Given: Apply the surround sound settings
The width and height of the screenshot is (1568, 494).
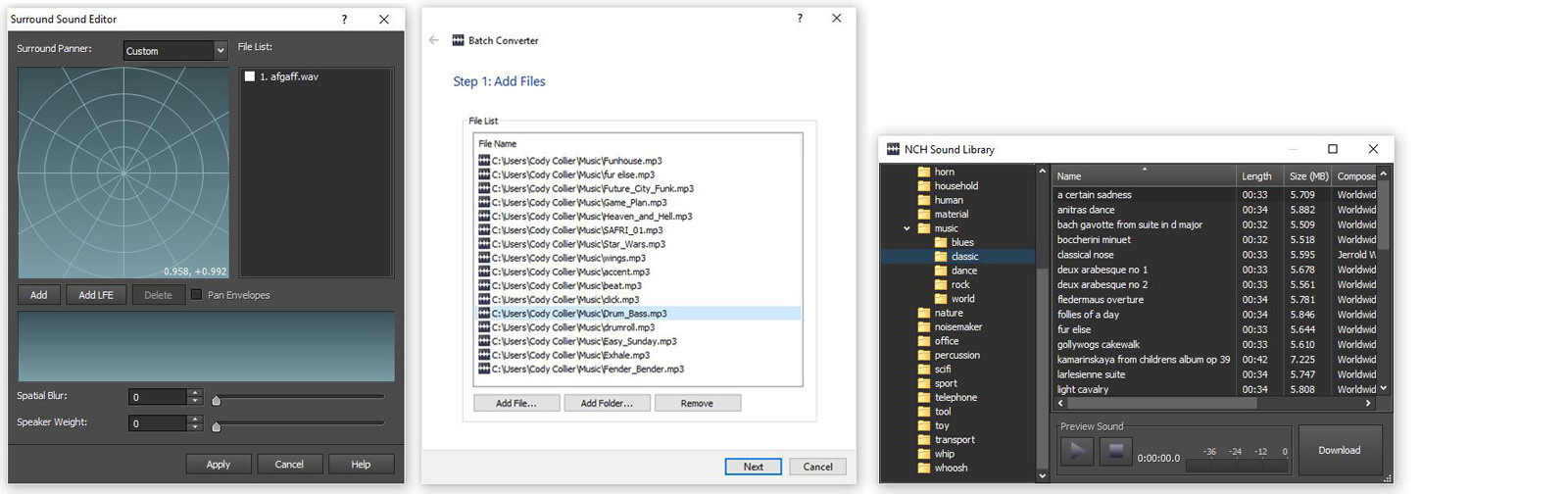Looking at the screenshot, I should click(219, 465).
